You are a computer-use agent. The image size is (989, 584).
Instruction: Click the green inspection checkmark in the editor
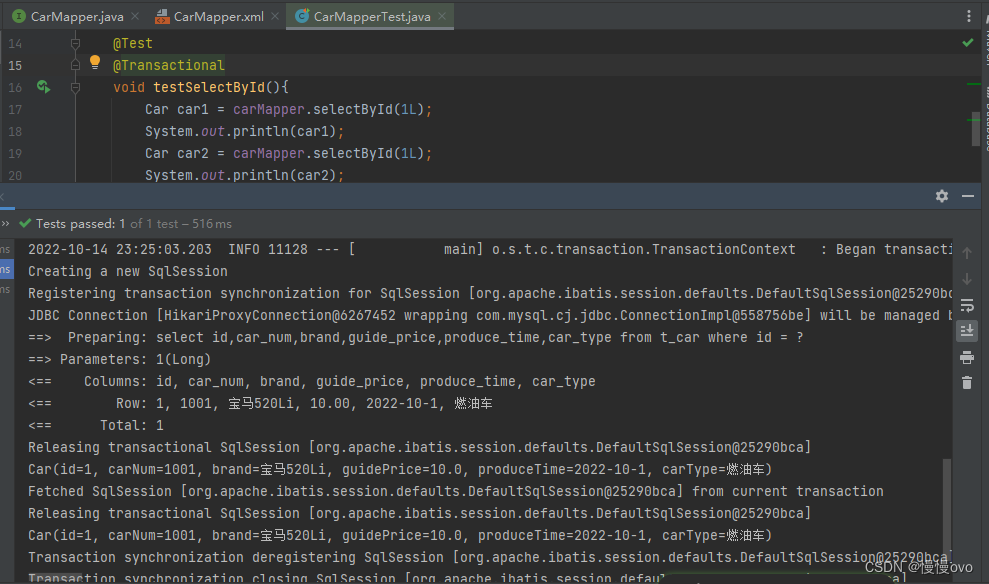tap(968, 42)
